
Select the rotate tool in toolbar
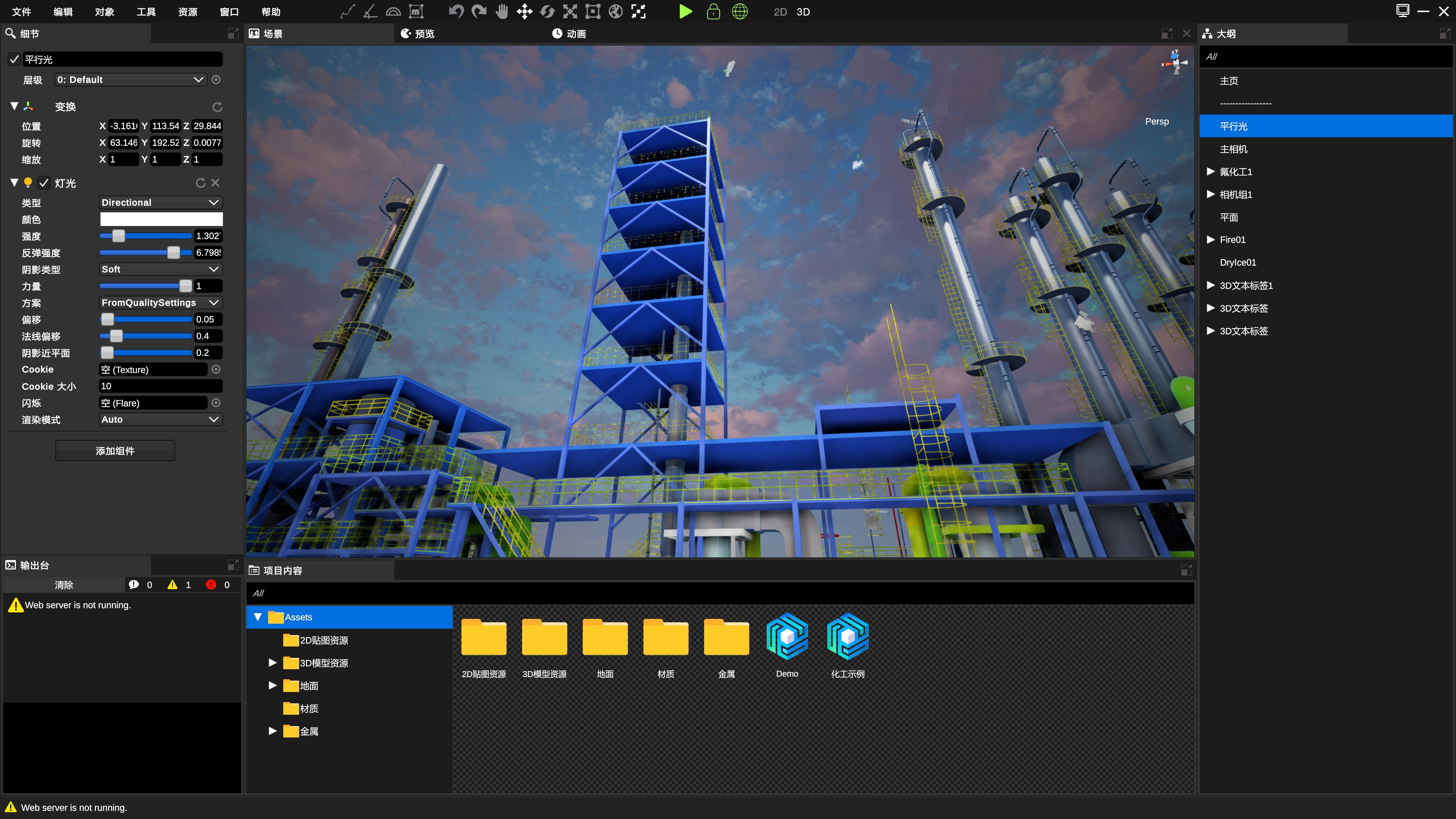click(547, 11)
